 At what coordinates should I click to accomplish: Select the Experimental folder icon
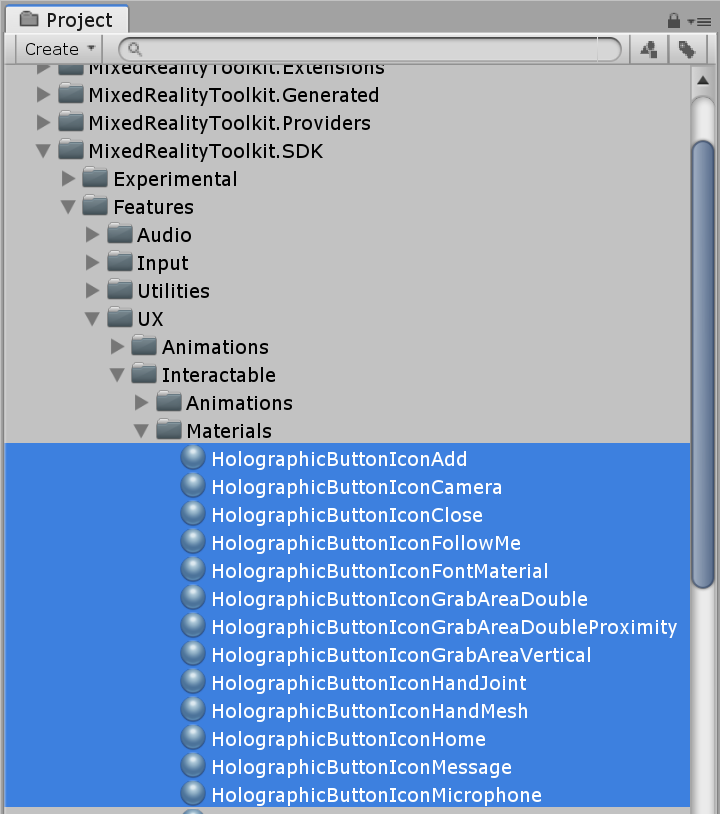pos(96,178)
